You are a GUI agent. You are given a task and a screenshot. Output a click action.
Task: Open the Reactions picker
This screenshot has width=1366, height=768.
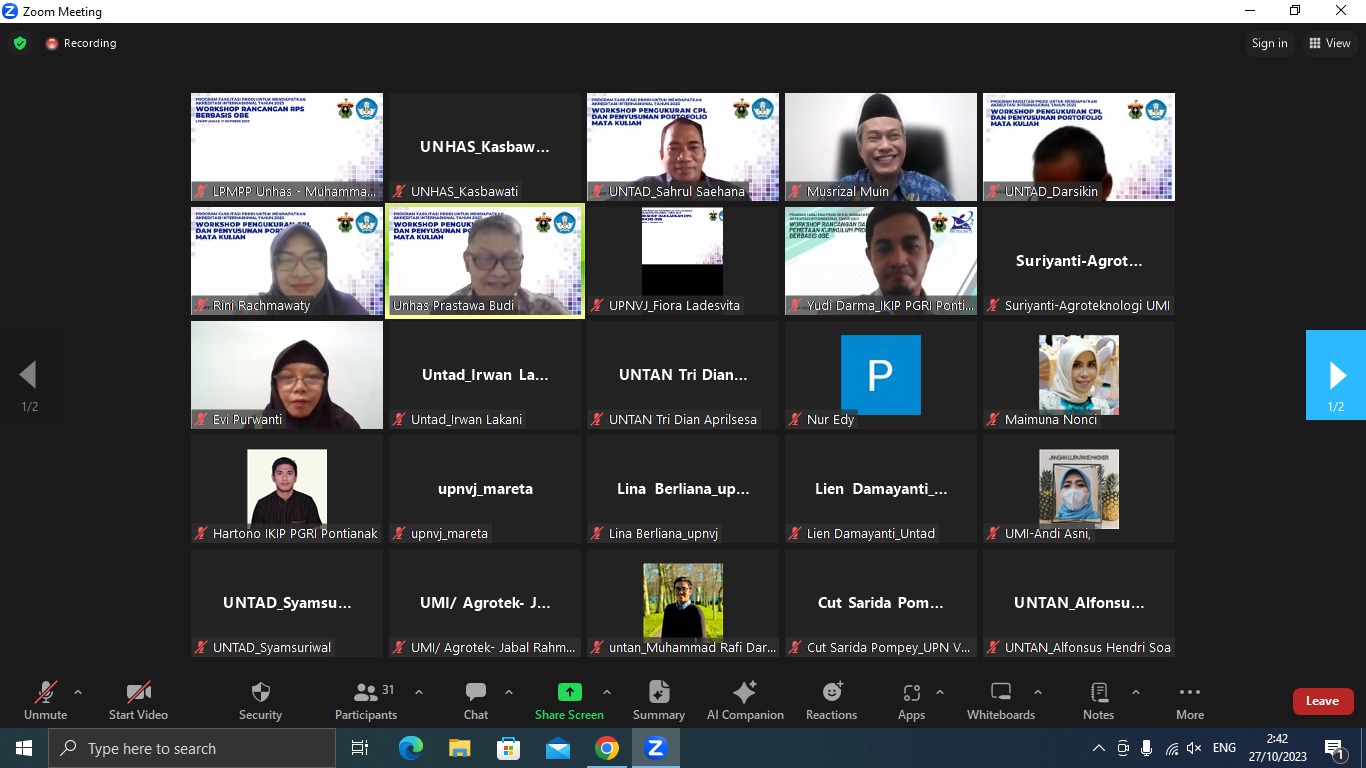coord(831,700)
